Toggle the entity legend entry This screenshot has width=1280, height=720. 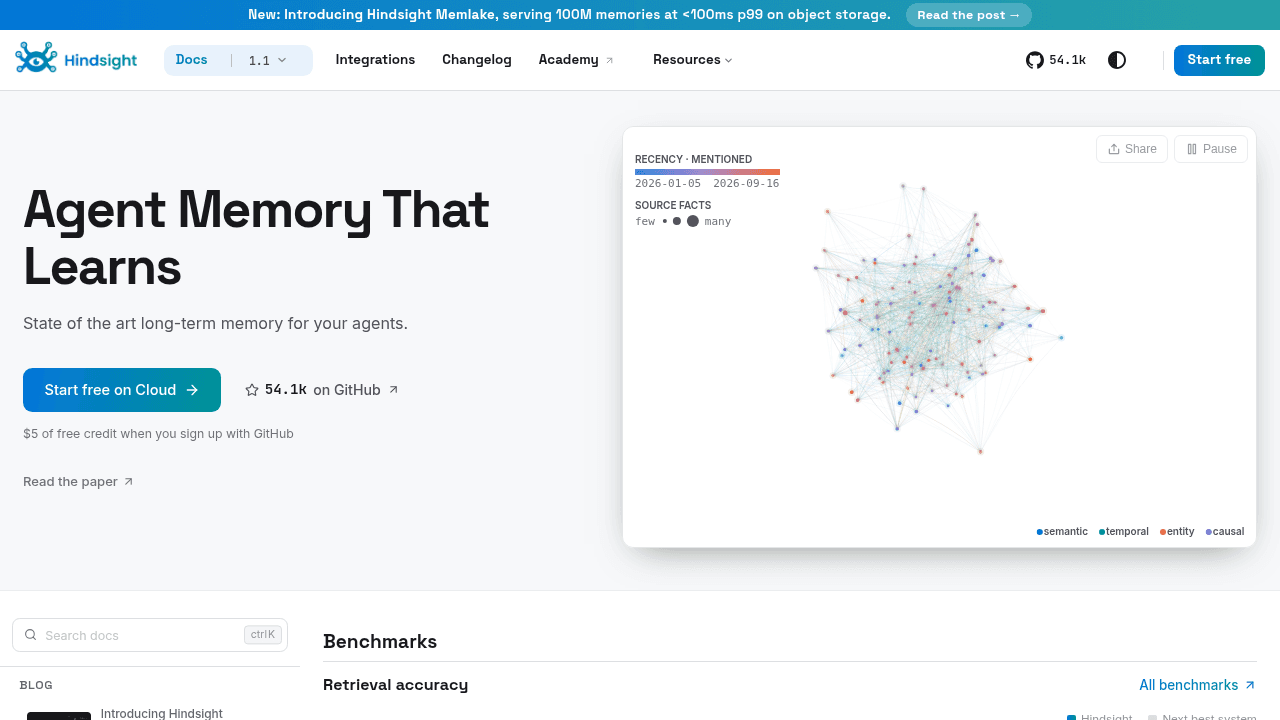click(1177, 532)
